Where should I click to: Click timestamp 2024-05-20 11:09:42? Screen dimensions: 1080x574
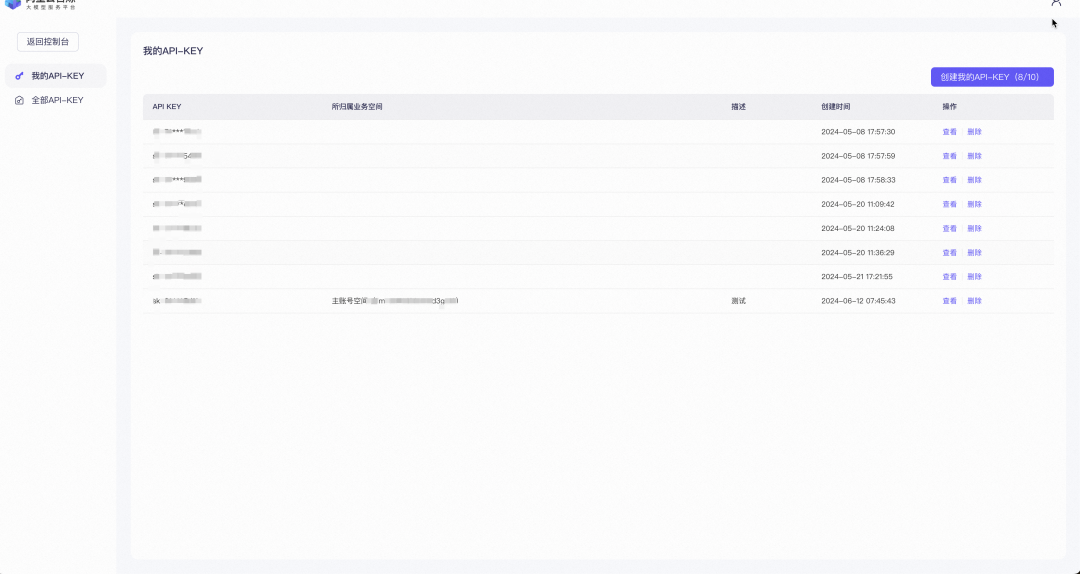click(x=858, y=204)
